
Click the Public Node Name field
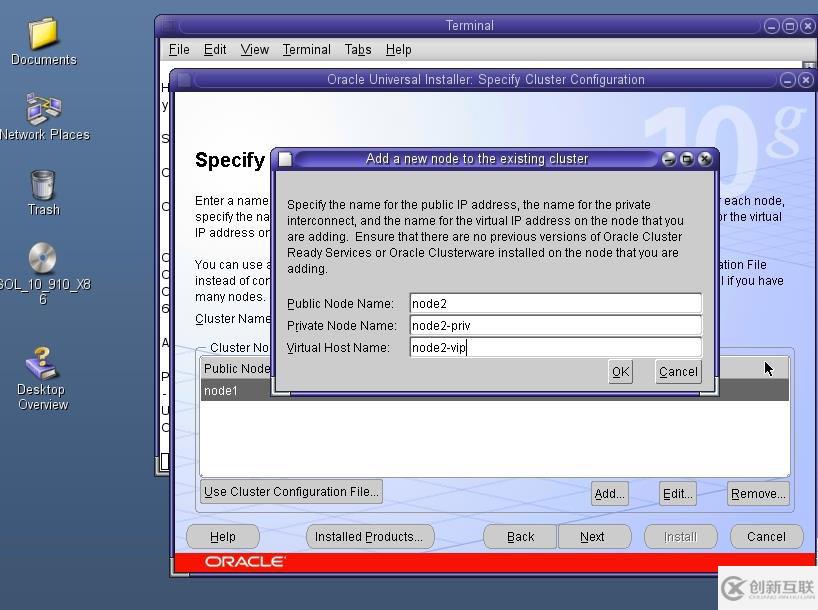point(556,304)
